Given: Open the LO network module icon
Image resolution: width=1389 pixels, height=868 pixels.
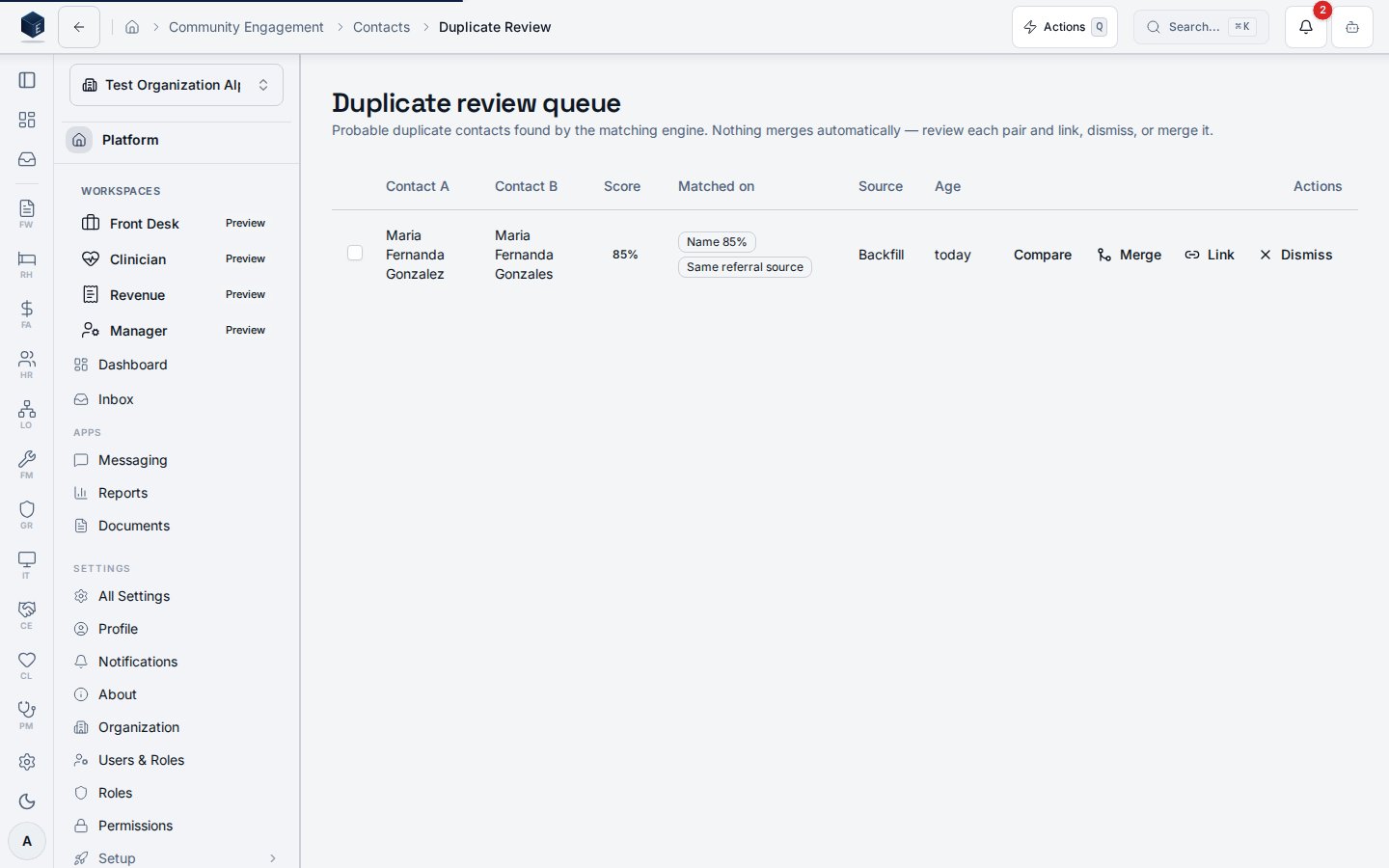Looking at the screenshot, I should [27, 414].
